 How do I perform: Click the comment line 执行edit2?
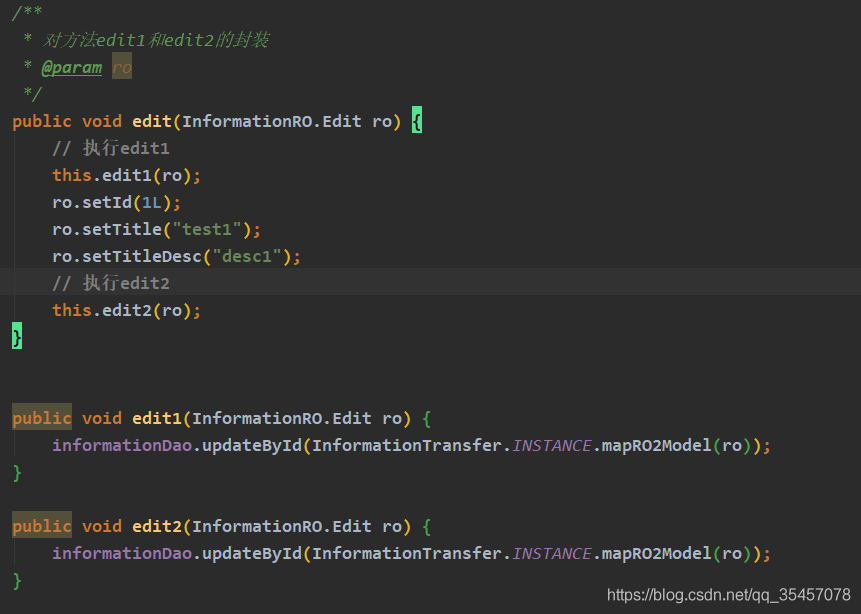point(111,283)
